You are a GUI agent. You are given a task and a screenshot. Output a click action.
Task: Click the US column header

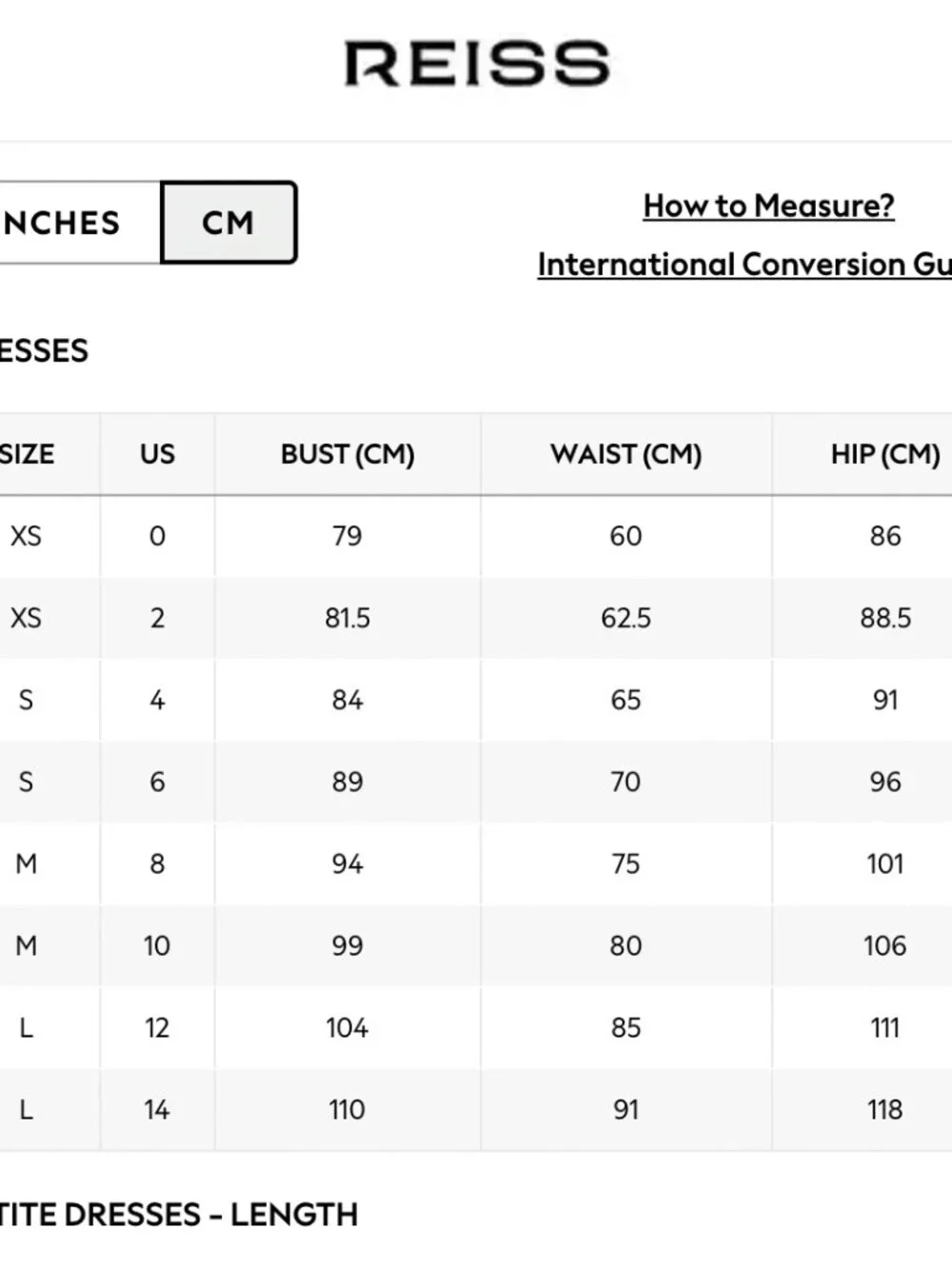[x=157, y=454]
